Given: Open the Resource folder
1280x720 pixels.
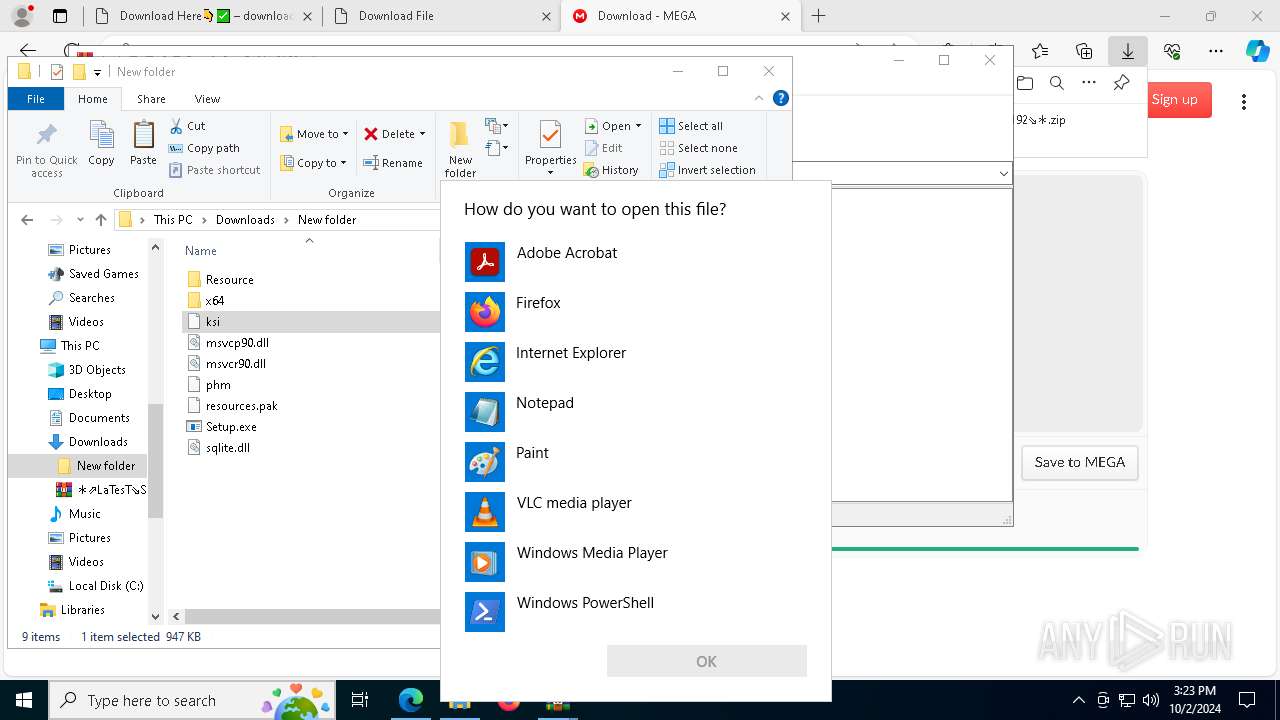Looking at the screenshot, I should 229,280.
